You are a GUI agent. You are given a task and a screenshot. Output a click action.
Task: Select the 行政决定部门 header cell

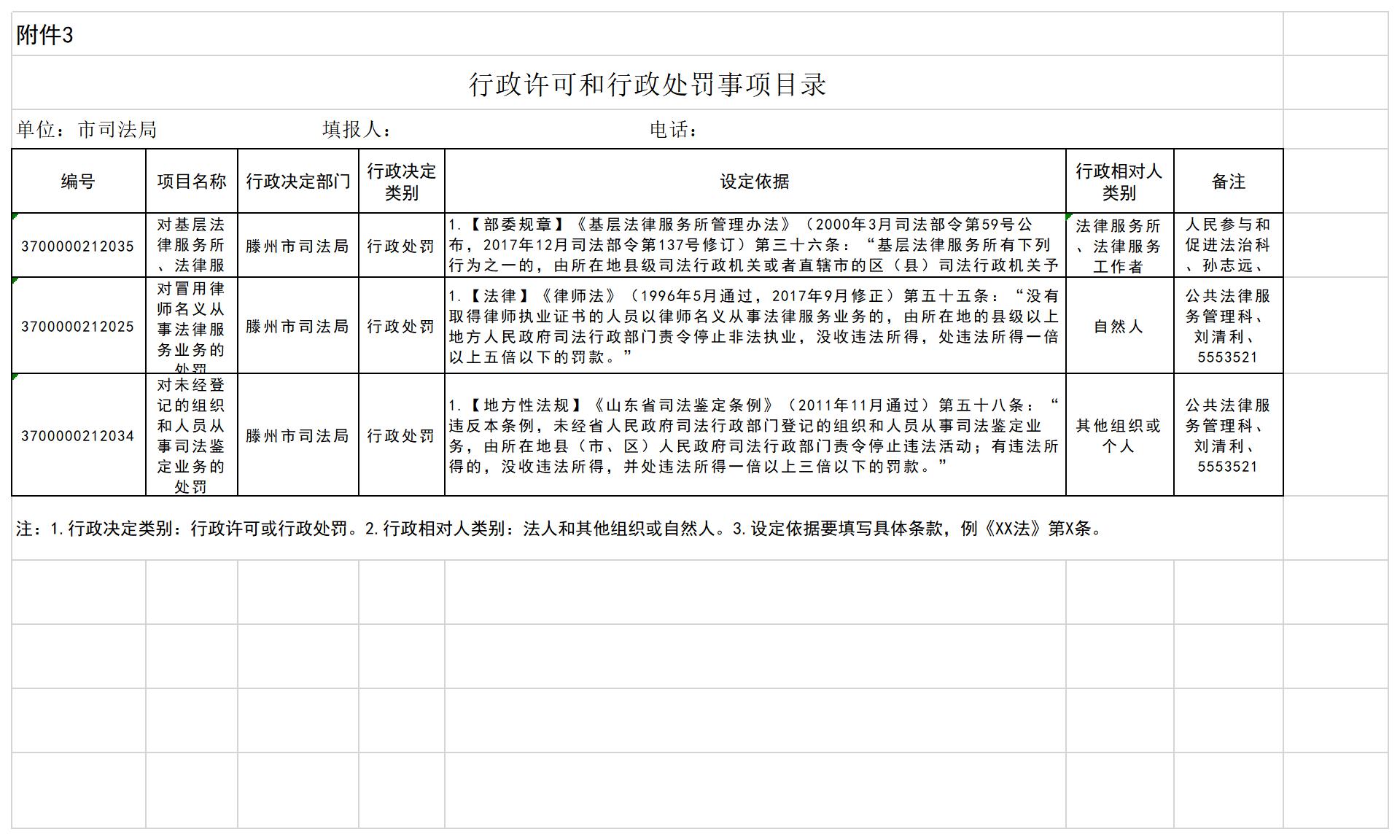click(x=297, y=182)
